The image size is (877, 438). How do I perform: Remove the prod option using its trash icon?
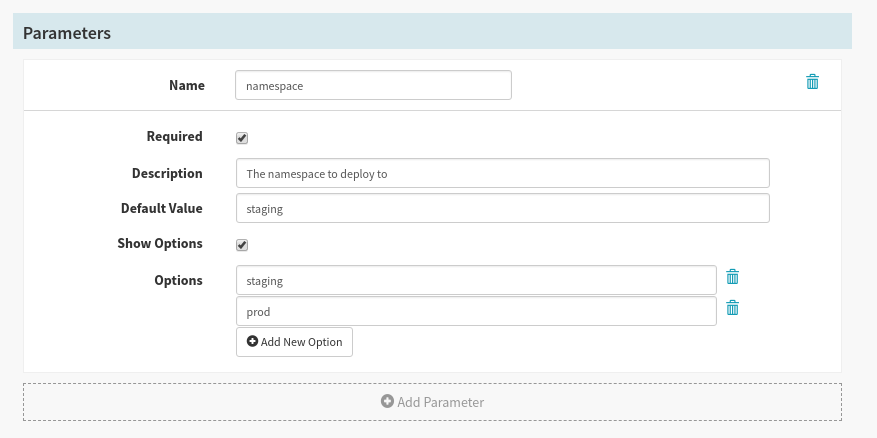pos(732,308)
